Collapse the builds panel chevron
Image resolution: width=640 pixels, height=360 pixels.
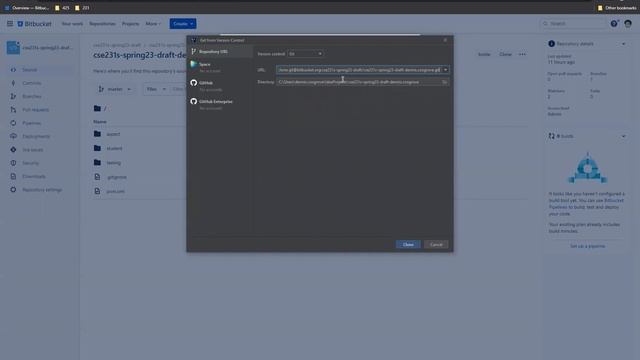coord(623,136)
